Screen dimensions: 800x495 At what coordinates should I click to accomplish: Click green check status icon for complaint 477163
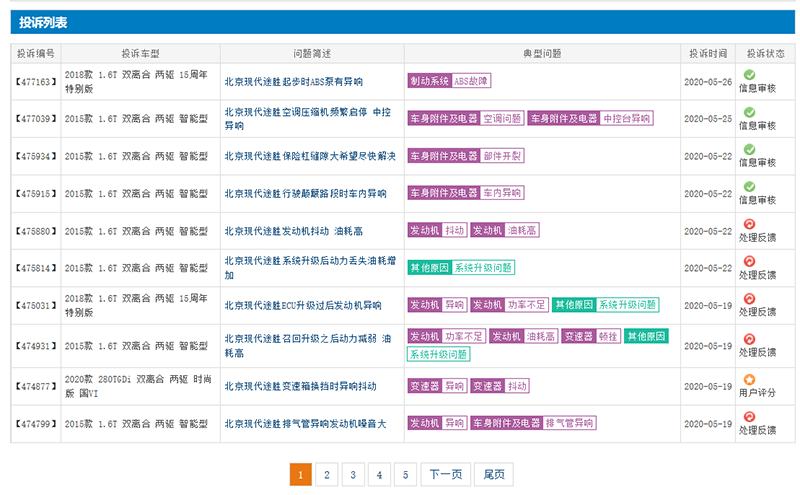[749, 74]
